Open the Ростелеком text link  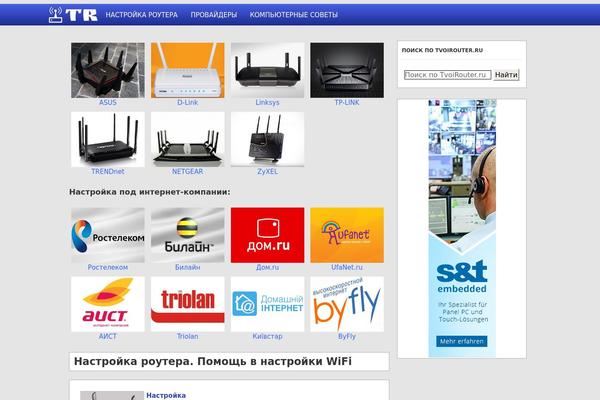108,267
